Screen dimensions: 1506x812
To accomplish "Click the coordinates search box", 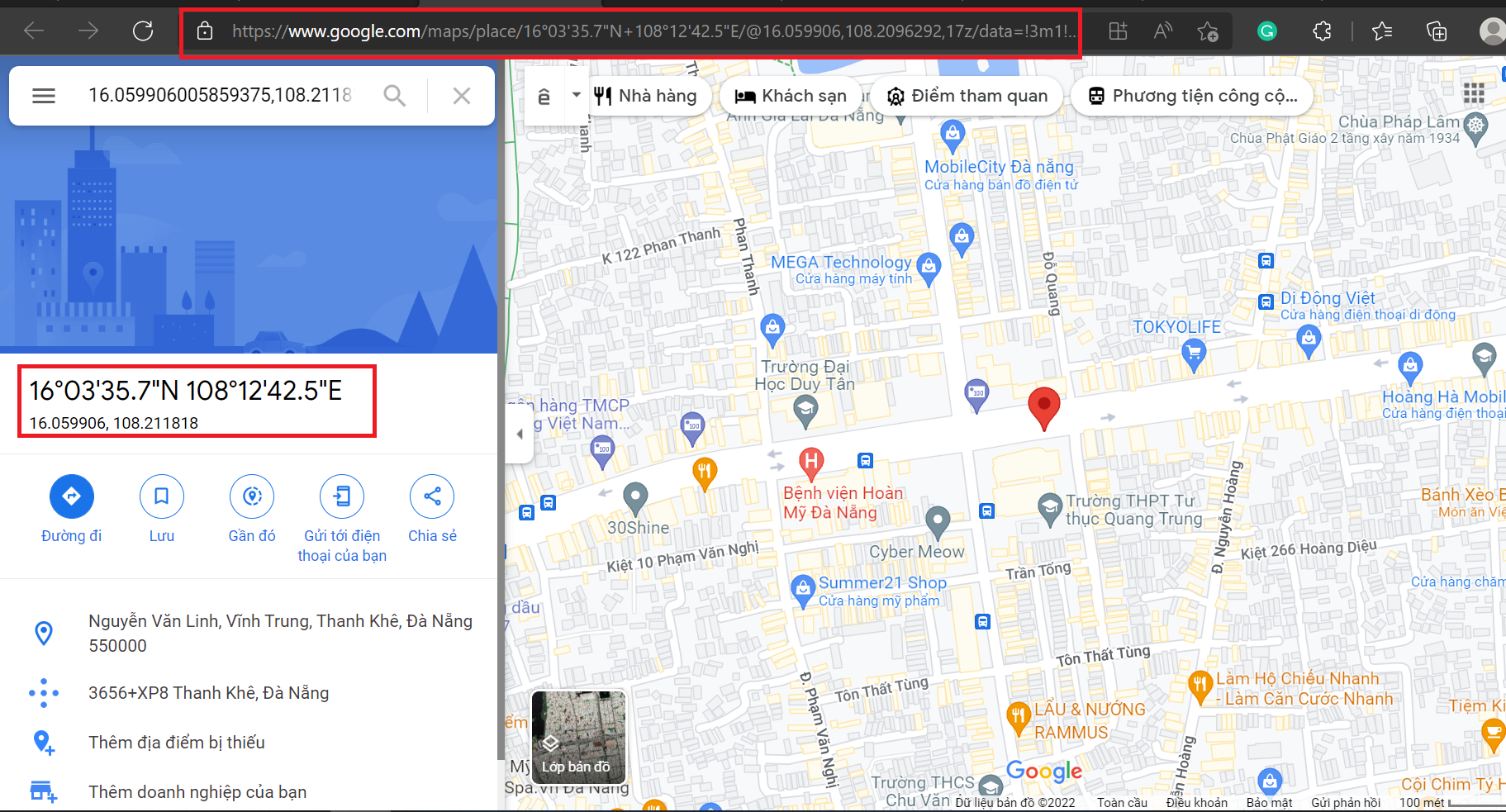I will click(x=221, y=96).
